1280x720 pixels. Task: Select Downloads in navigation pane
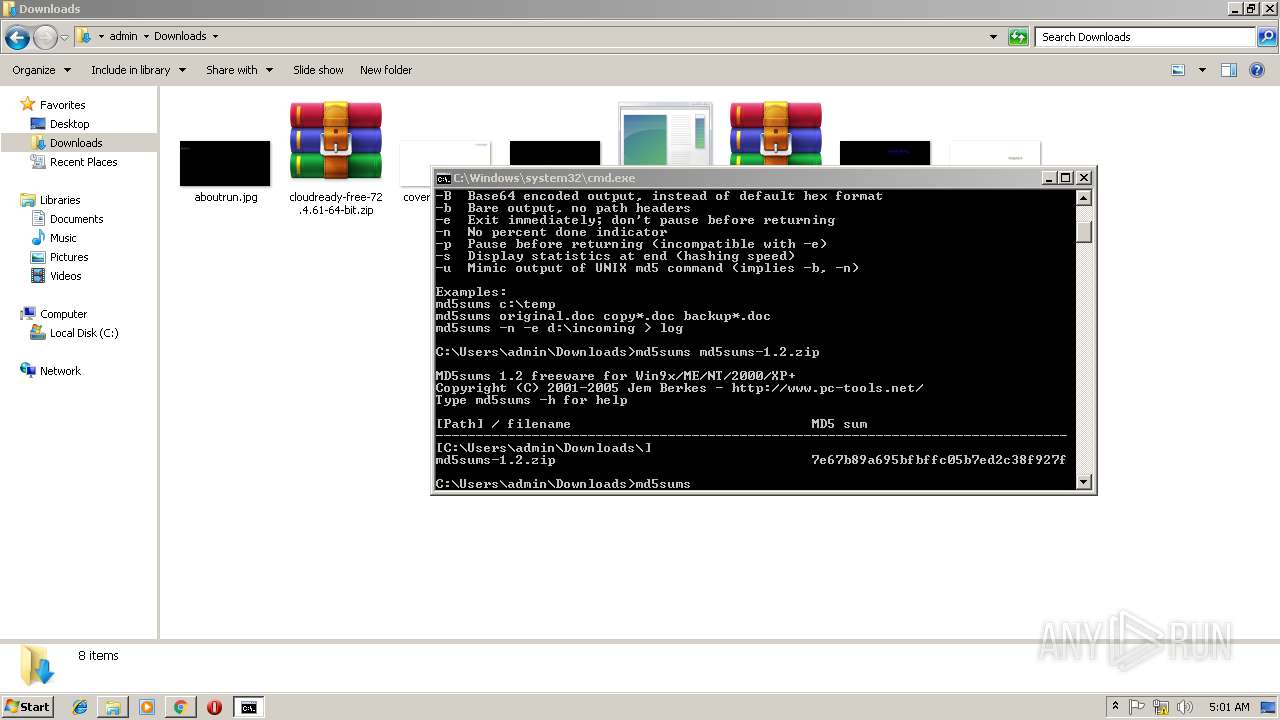(x=76, y=143)
